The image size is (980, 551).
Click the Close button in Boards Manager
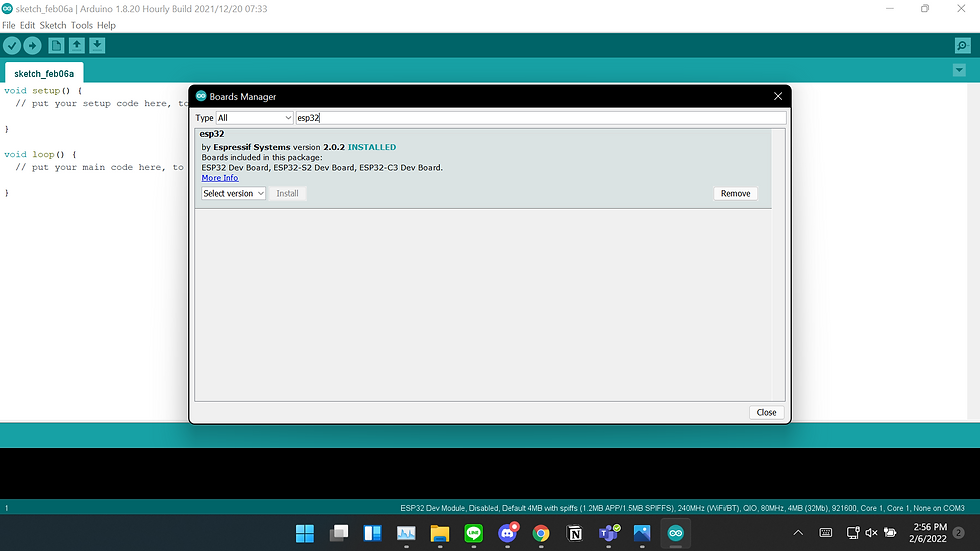(x=766, y=412)
